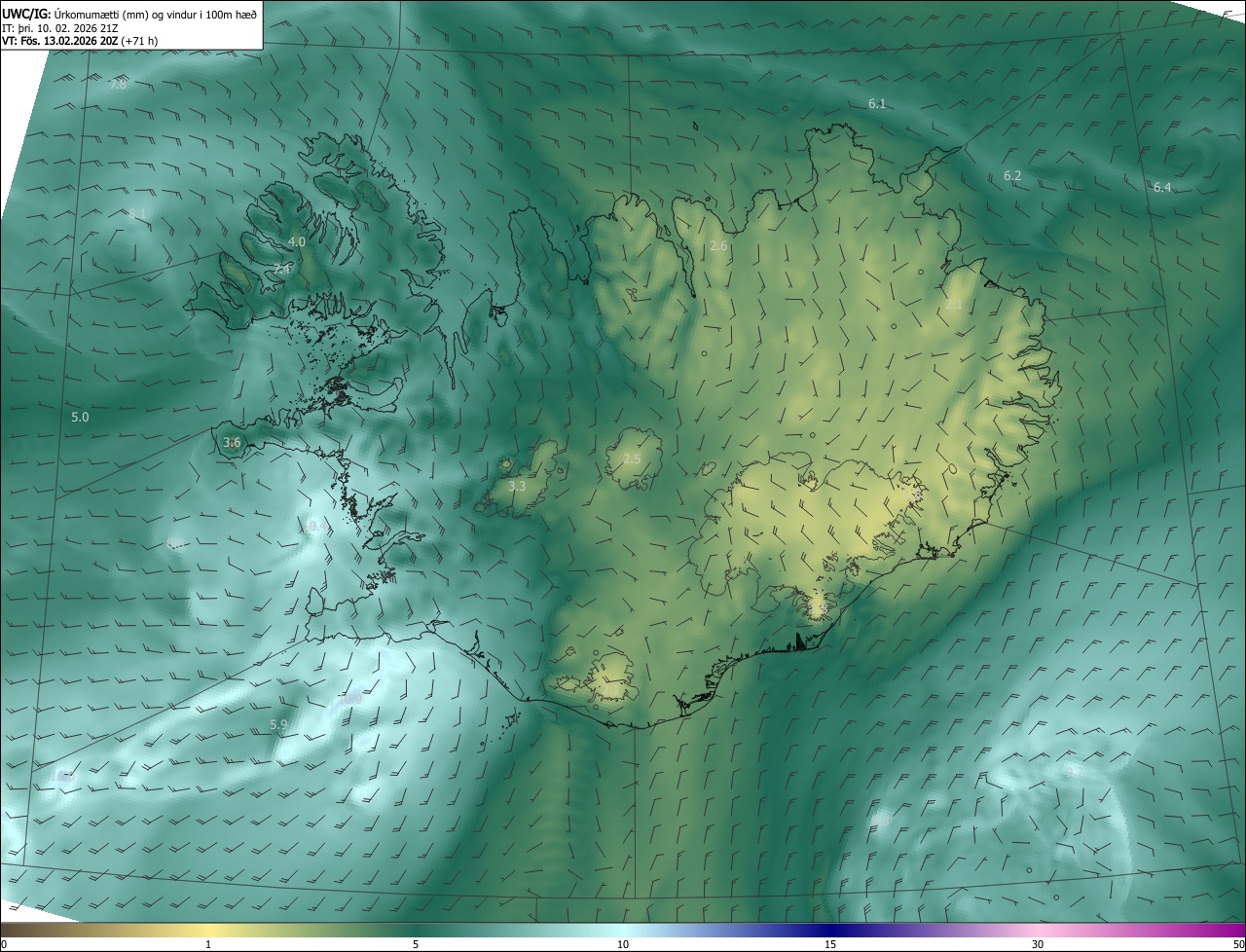Click the colorbar tick labeled 15

pyautogui.click(x=830, y=944)
